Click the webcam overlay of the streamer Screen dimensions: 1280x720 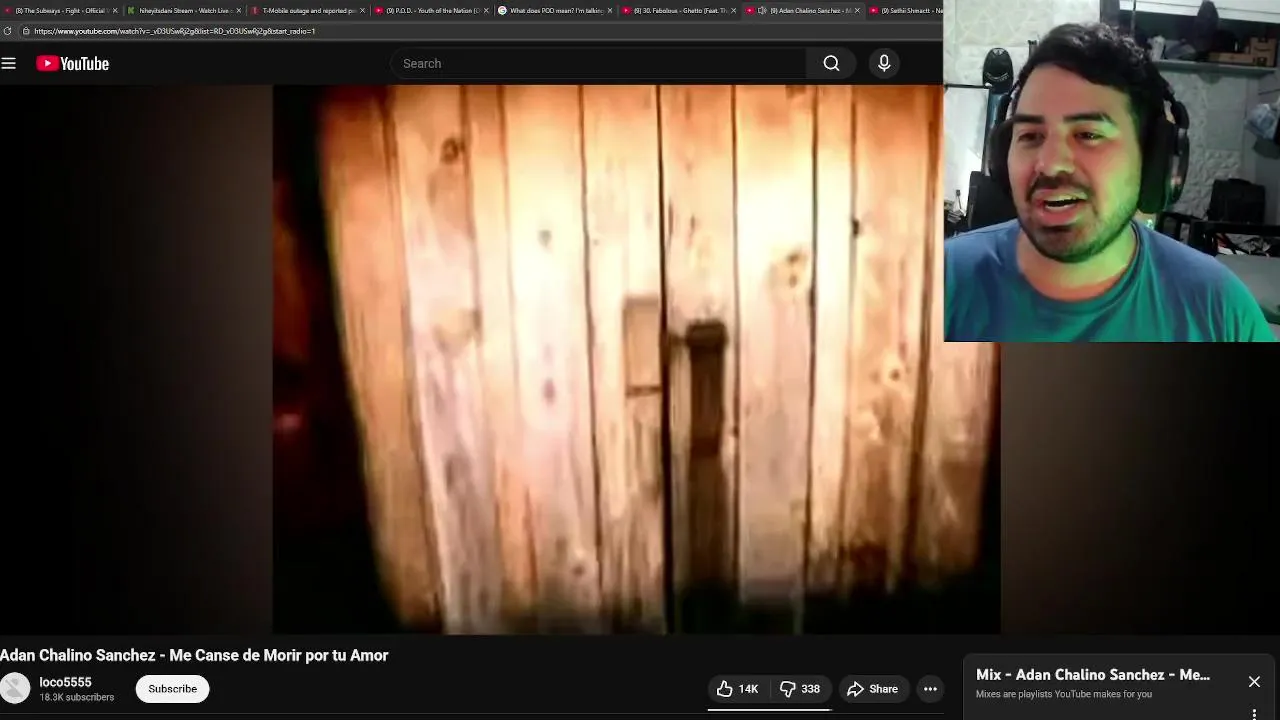tap(1111, 171)
